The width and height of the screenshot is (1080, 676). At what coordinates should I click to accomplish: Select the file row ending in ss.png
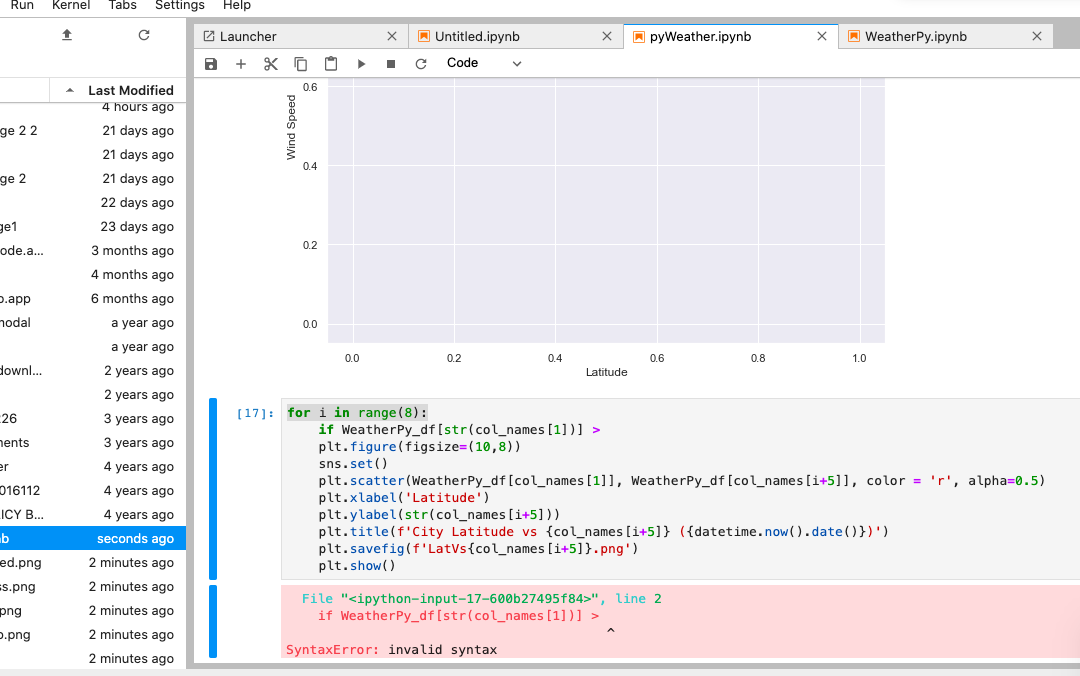[x=93, y=587]
